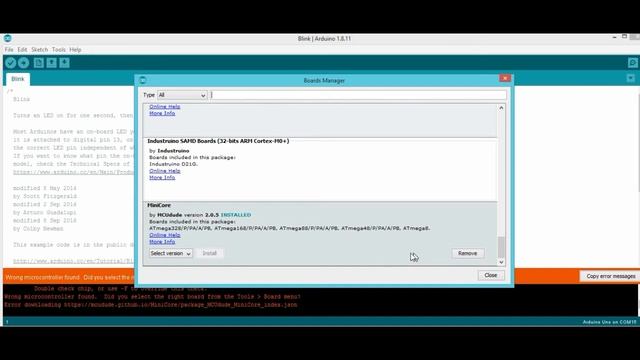Open the Help menu
Image resolution: width=640 pixels, height=360 pixels.
click(x=75, y=49)
